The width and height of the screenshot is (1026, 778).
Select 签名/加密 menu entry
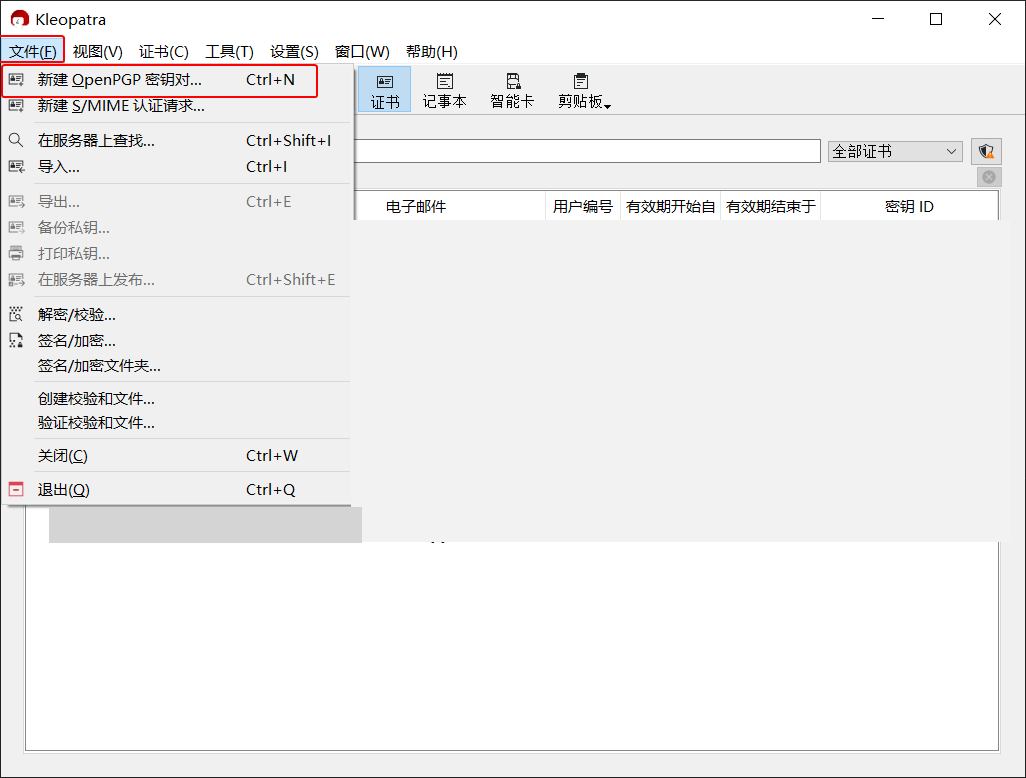(x=177, y=340)
